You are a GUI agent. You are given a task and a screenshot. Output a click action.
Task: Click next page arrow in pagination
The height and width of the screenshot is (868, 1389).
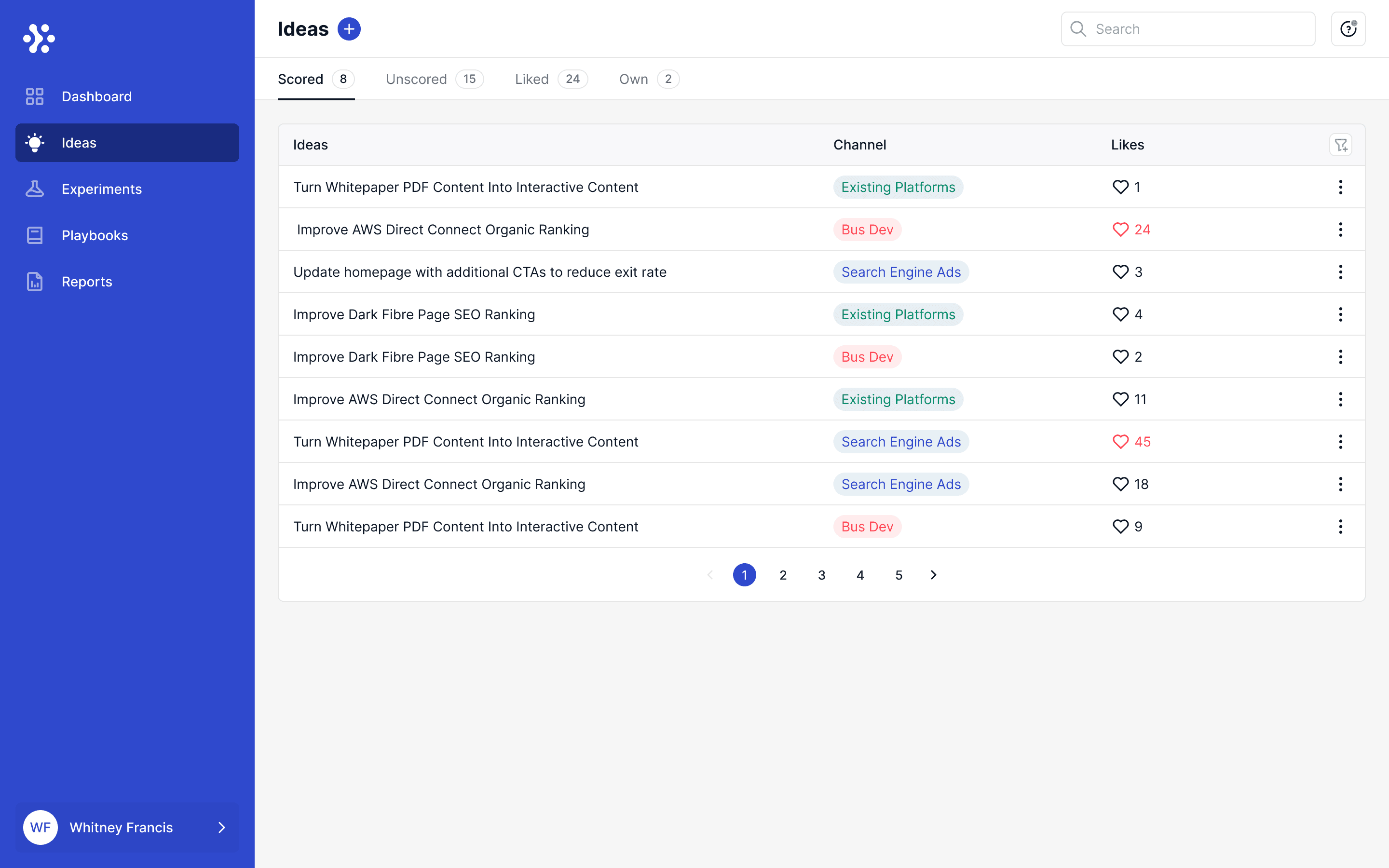[933, 575]
